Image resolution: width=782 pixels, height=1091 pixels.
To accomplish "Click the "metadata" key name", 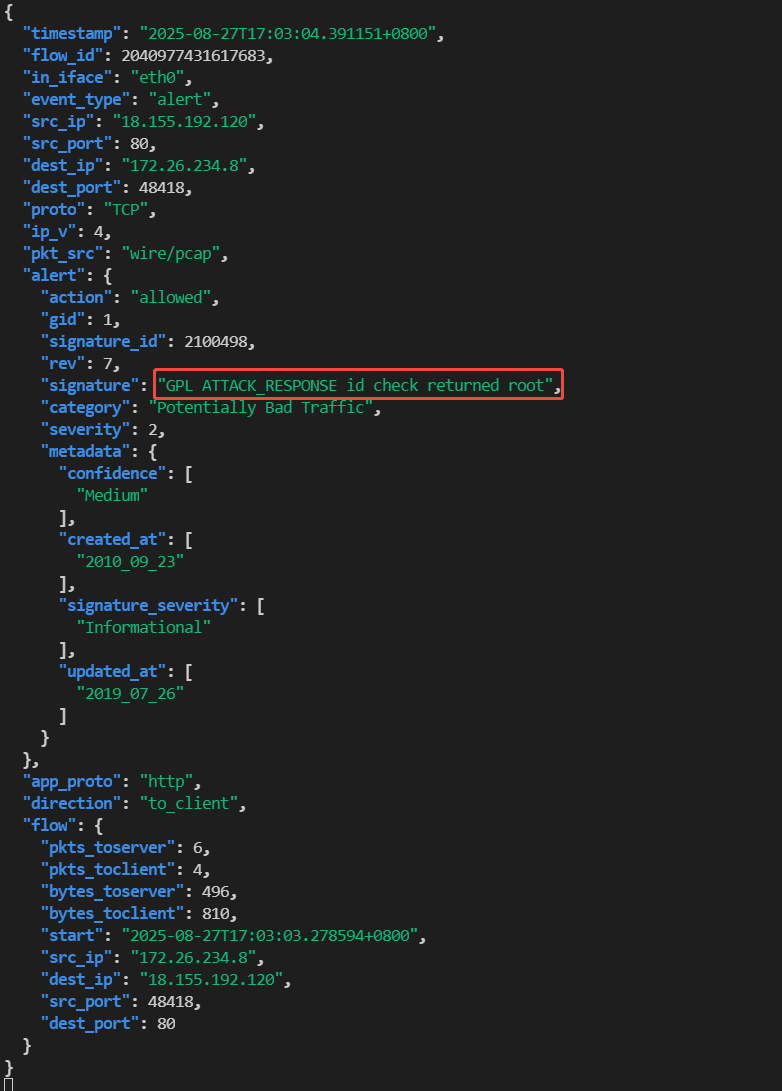I will (83, 451).
